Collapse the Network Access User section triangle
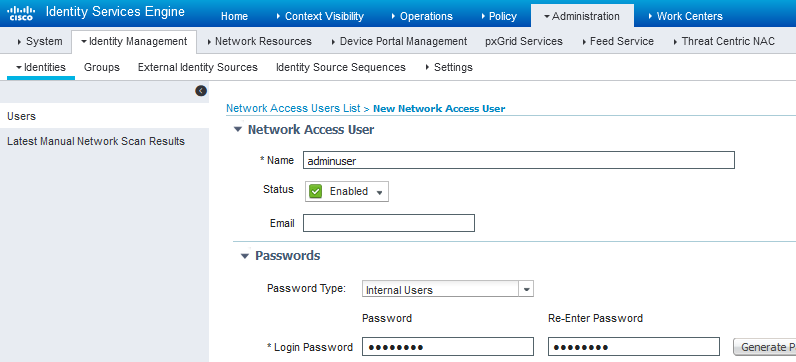This screenshot has width=796, height=362. tap(238, 130)
